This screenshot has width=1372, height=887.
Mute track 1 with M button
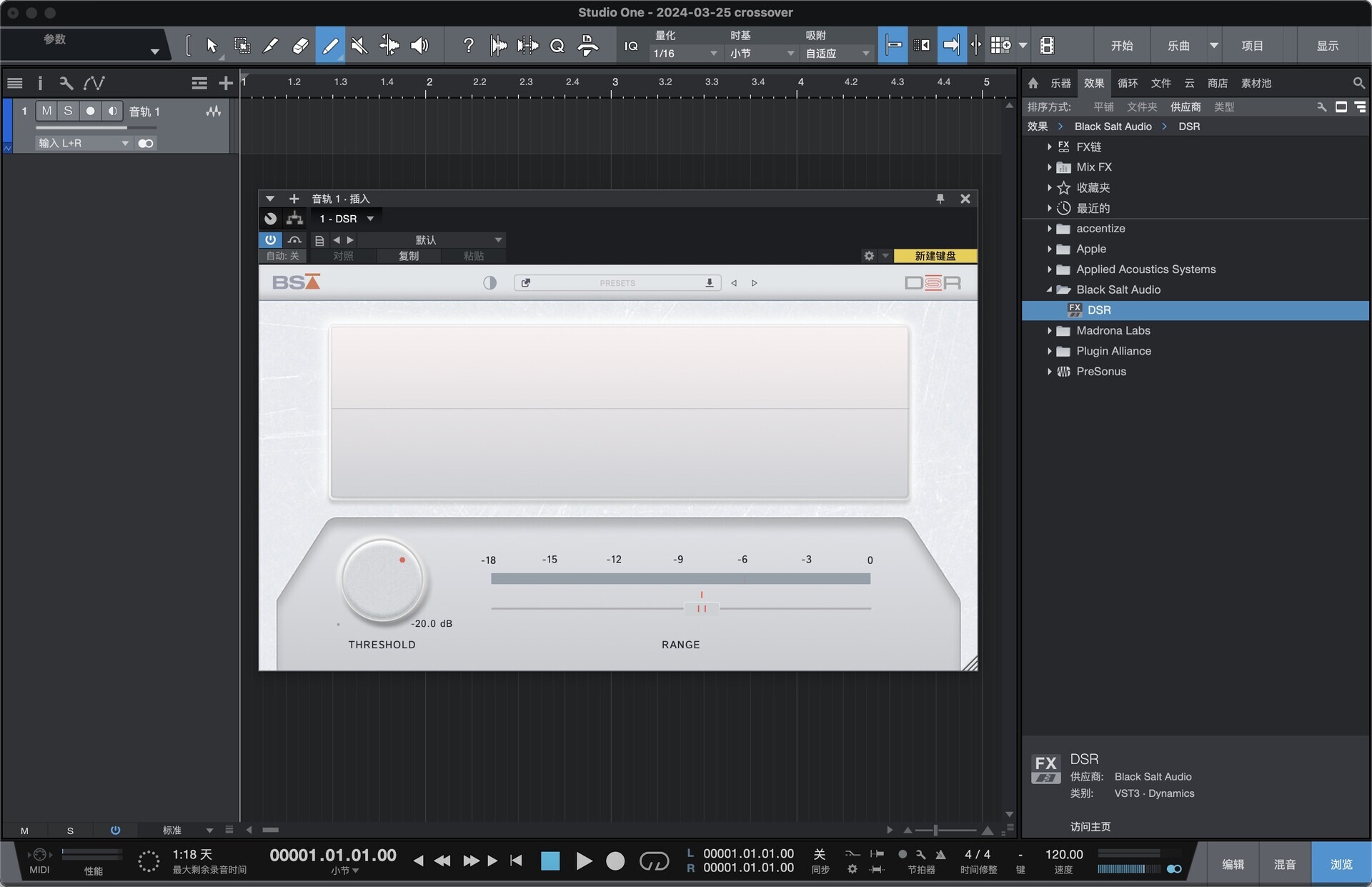pos(46,111)
